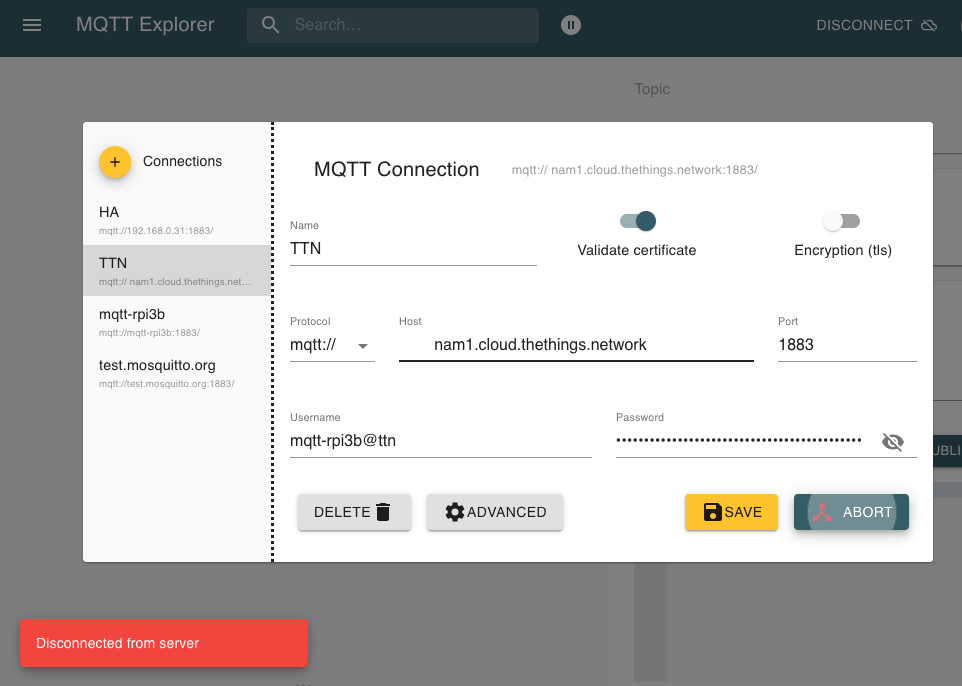Screen dimensions: 962x686
Task: Select the mqtt-rpi3b connection
Action: [177, 322]
